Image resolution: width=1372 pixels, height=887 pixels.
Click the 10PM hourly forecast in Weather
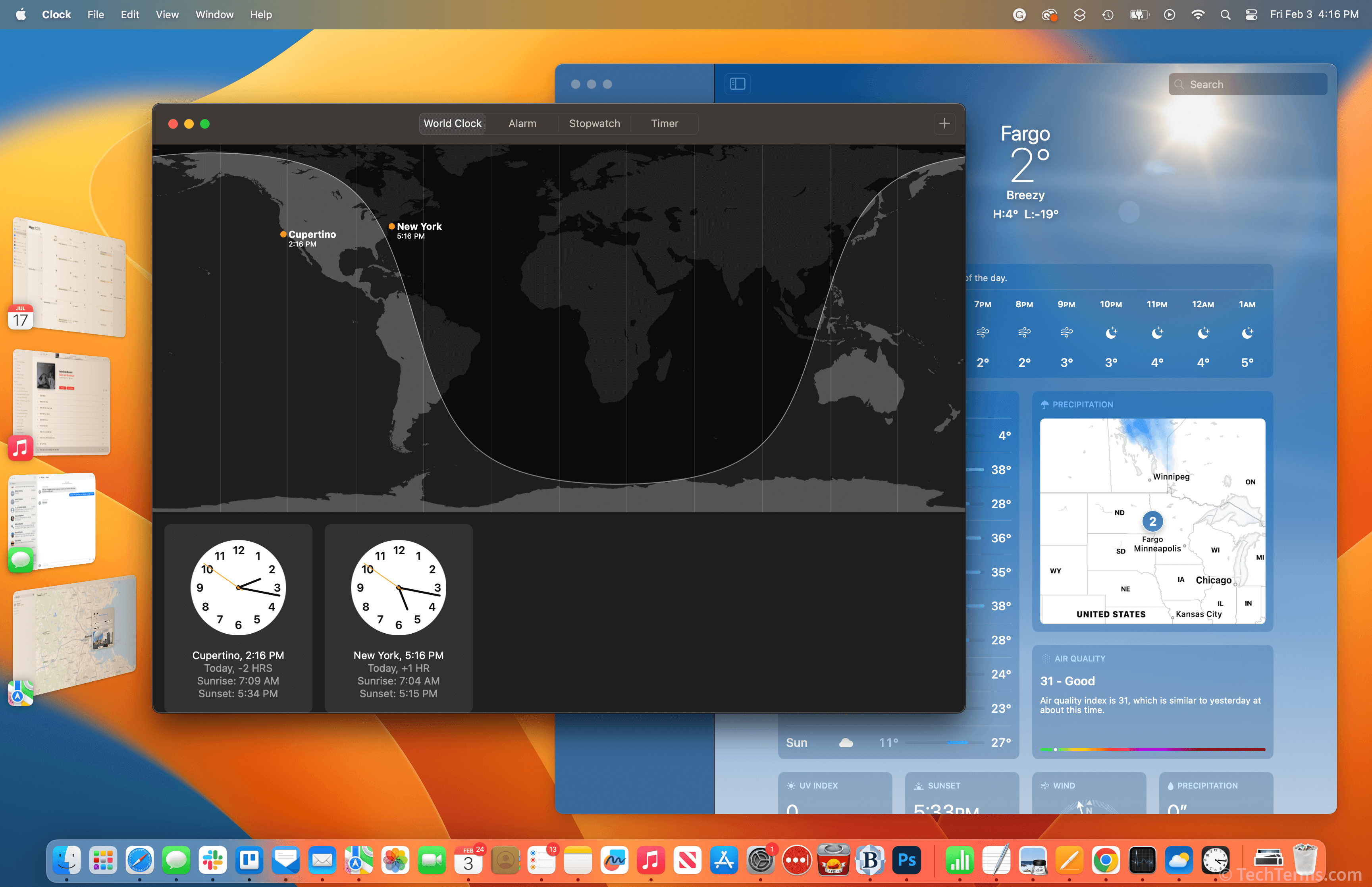[1111, 334]
